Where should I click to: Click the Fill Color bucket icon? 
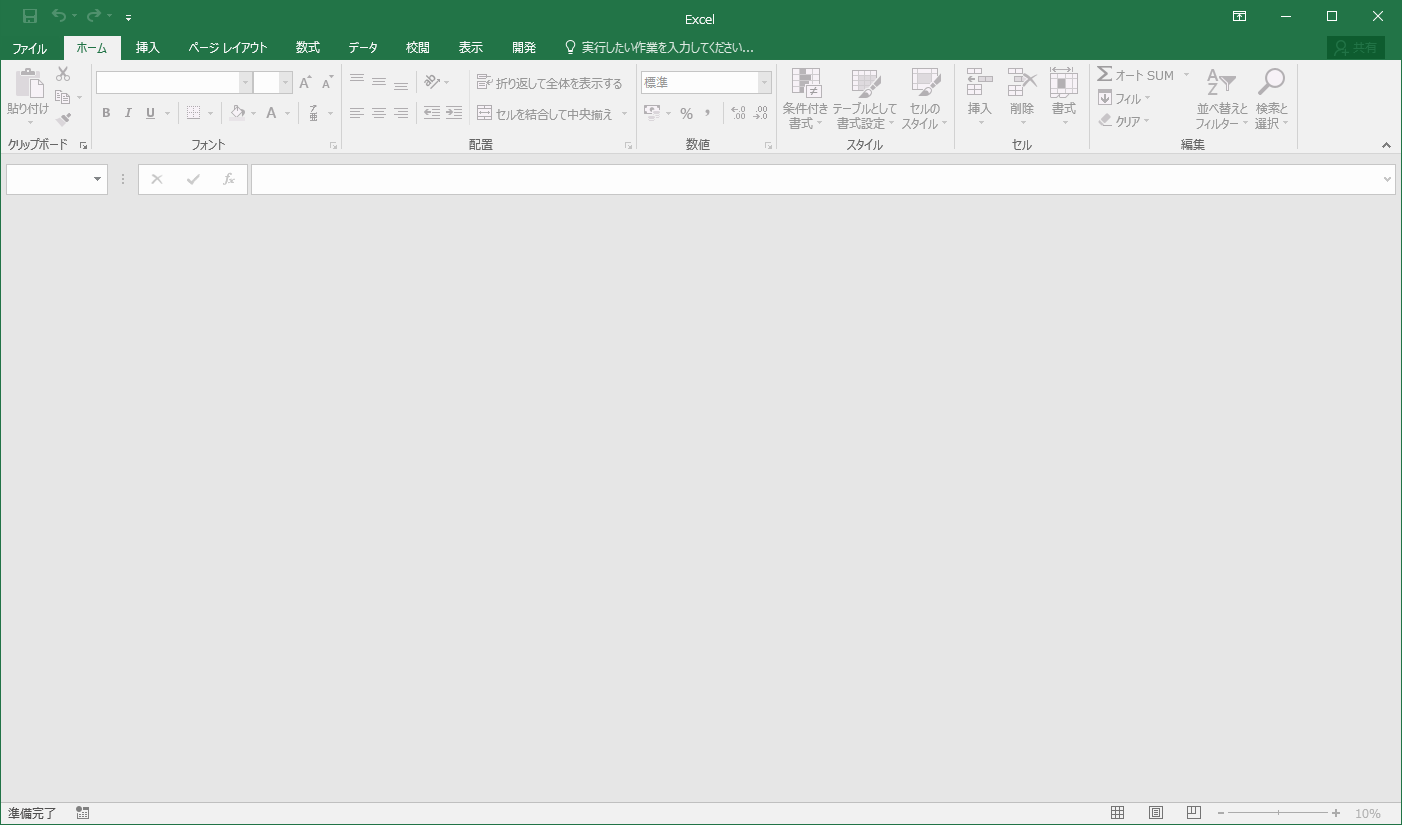point(237,113)
